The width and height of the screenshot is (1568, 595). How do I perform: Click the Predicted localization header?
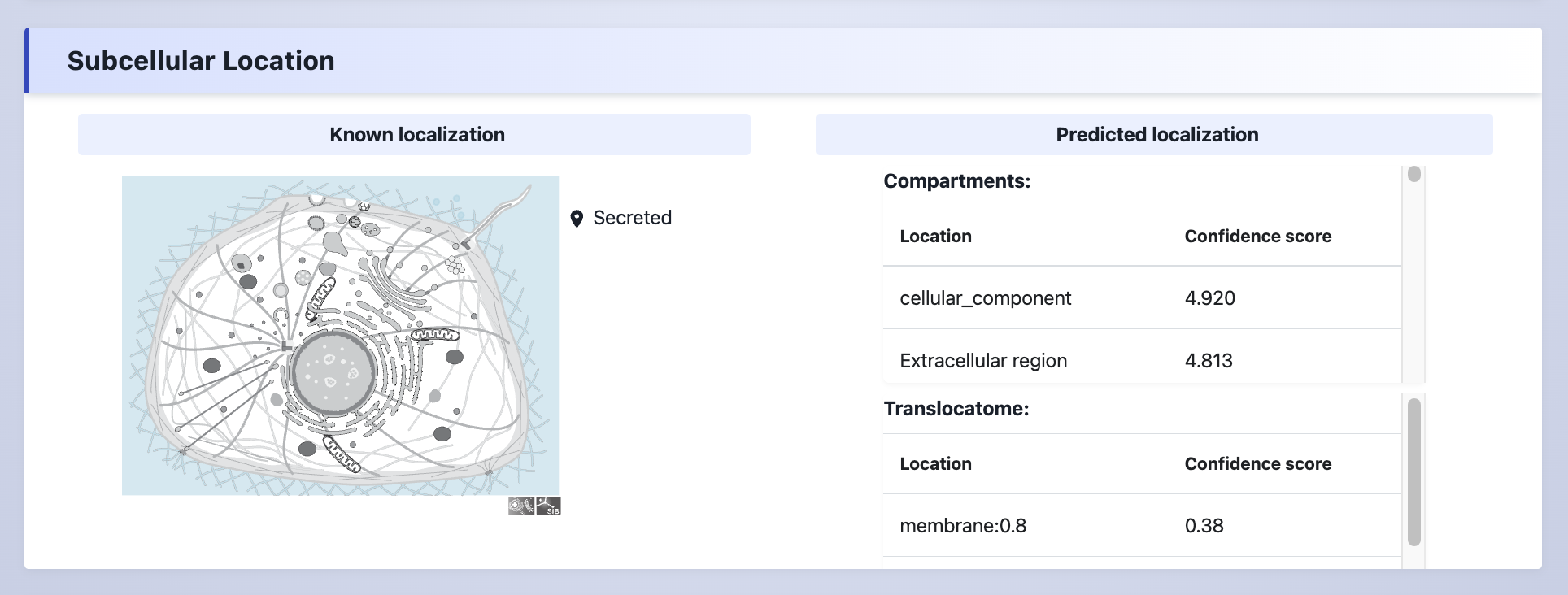click(x=1156, y=135)
